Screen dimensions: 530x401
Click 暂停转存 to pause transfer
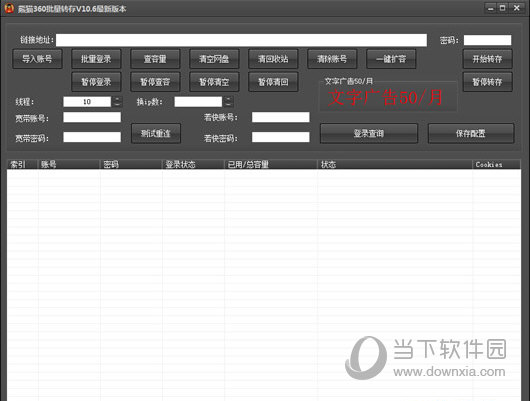(x=487, y=82)
